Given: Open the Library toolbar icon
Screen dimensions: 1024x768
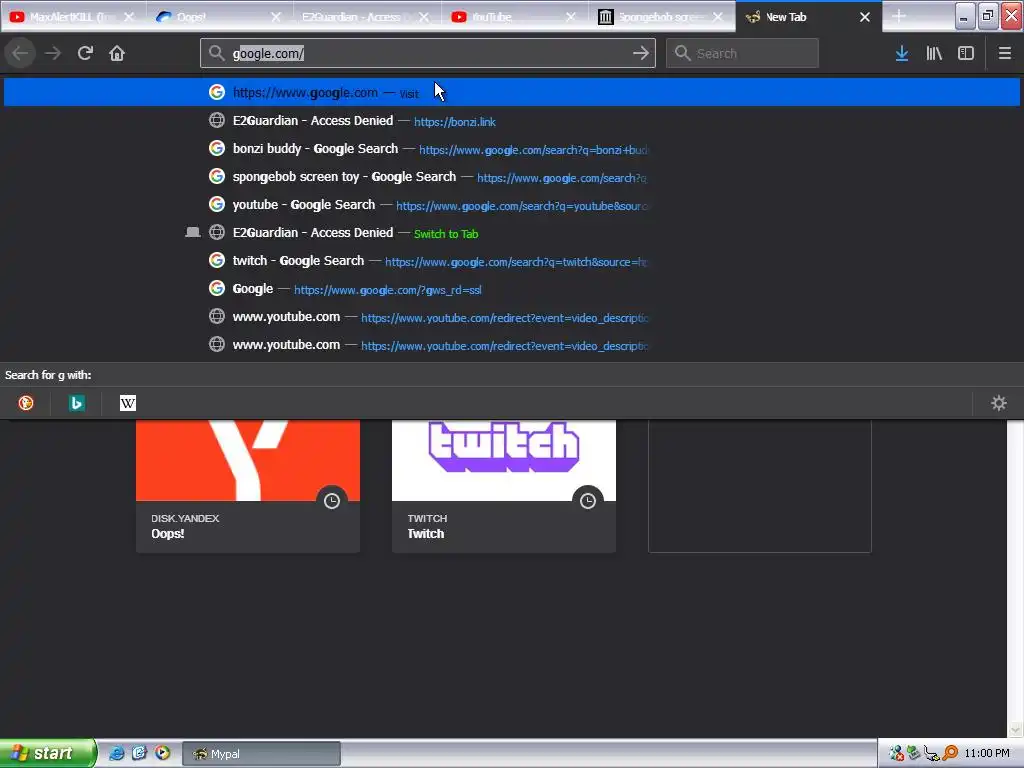Looking at the screenshot, I should (x=934, y=54).
